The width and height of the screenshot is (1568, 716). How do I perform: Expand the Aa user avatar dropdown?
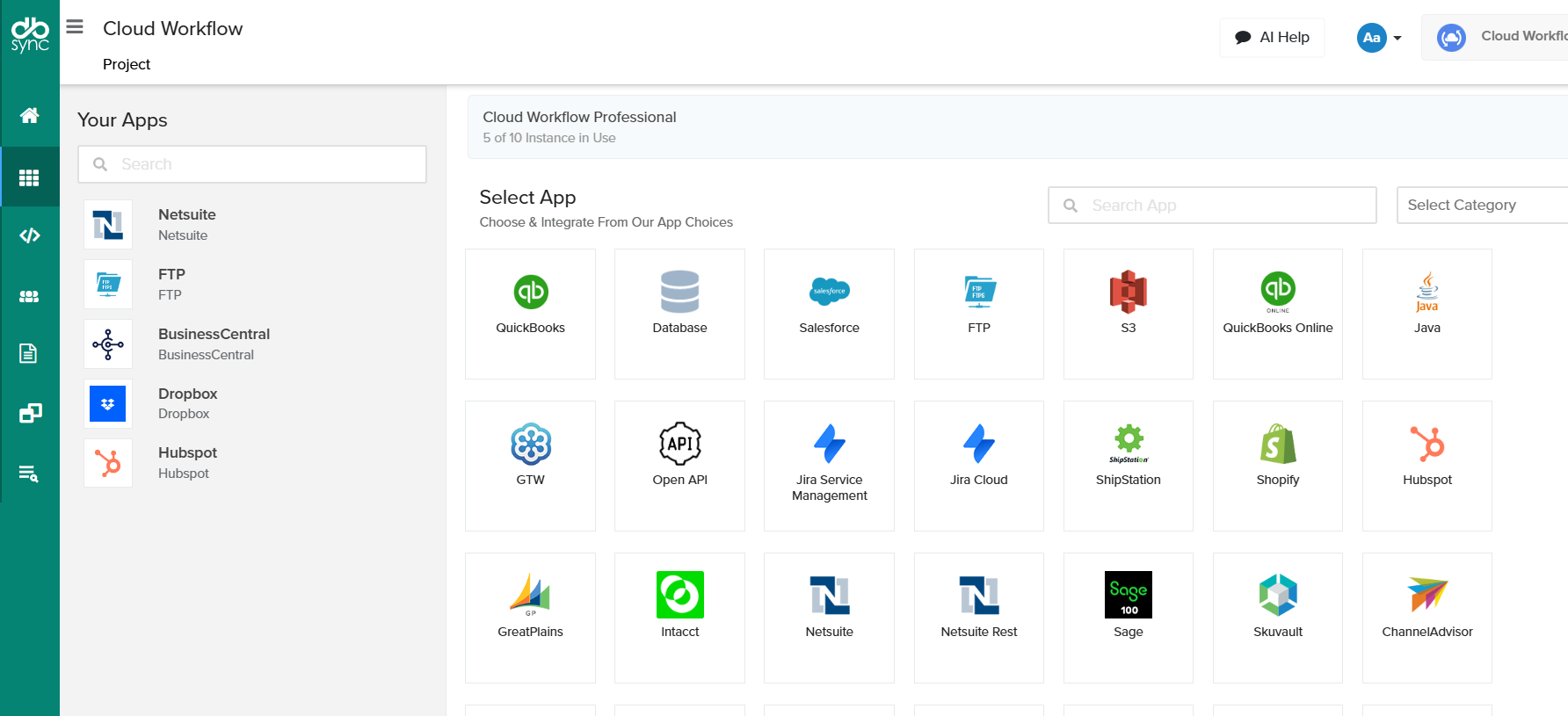1380,38
